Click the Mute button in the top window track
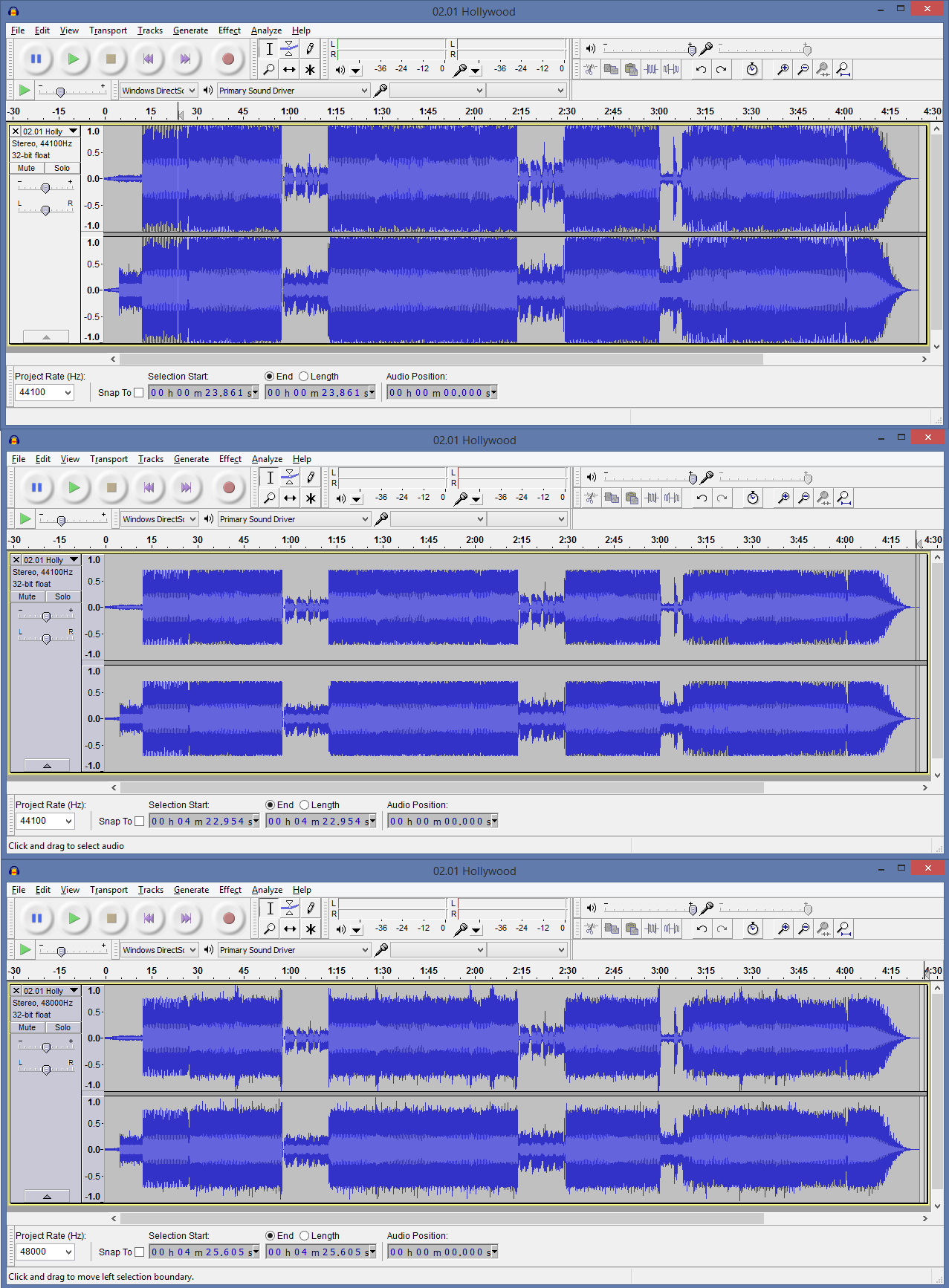Screen dimensions: 949x1288 (27, 168)
